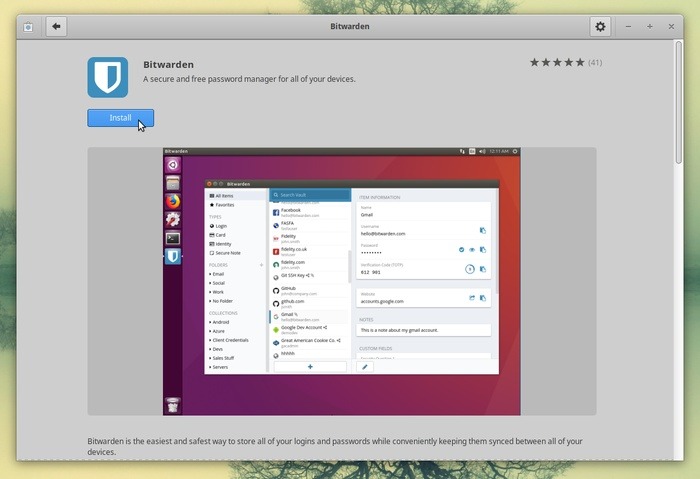Go back with the arrow button
Screen dimensions: 700x479
56,26
